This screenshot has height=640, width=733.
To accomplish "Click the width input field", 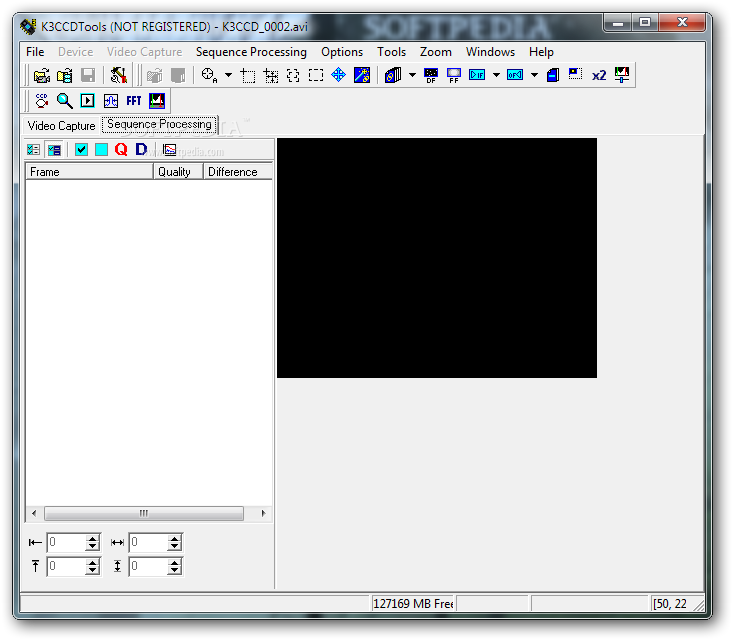I will (149, 542).
